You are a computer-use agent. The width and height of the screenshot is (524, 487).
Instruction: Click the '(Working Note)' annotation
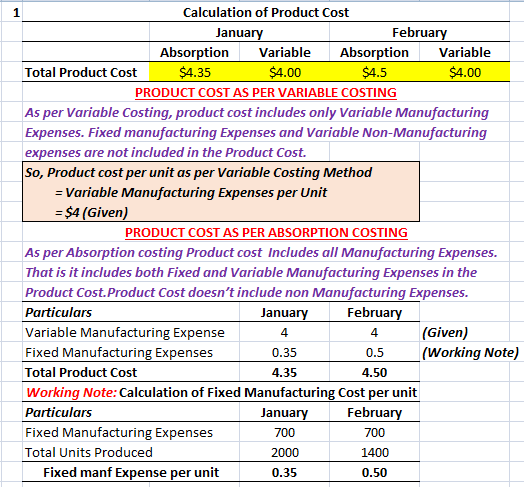(470, 352)
